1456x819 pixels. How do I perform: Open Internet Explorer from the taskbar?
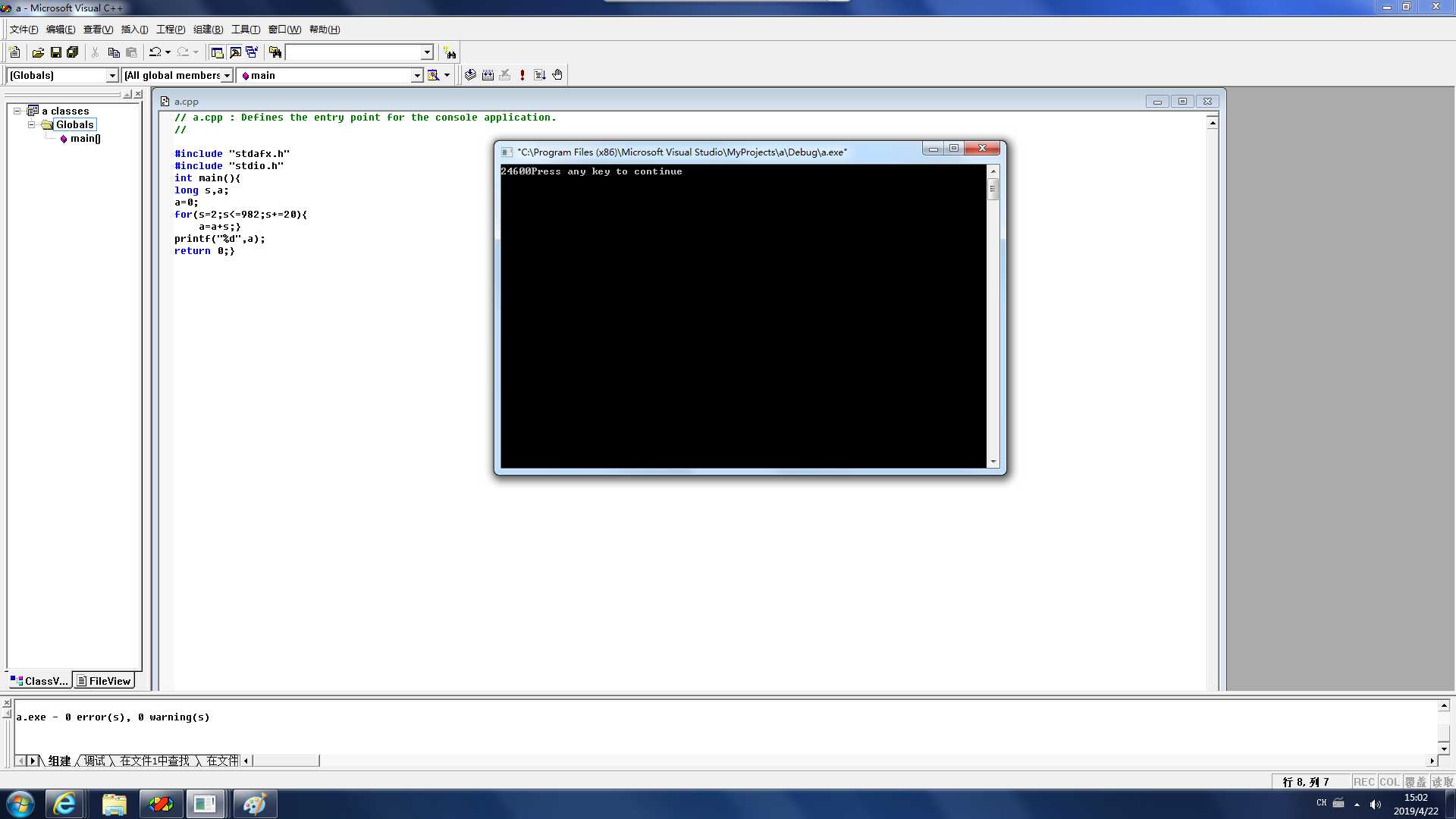coord(64,804)
